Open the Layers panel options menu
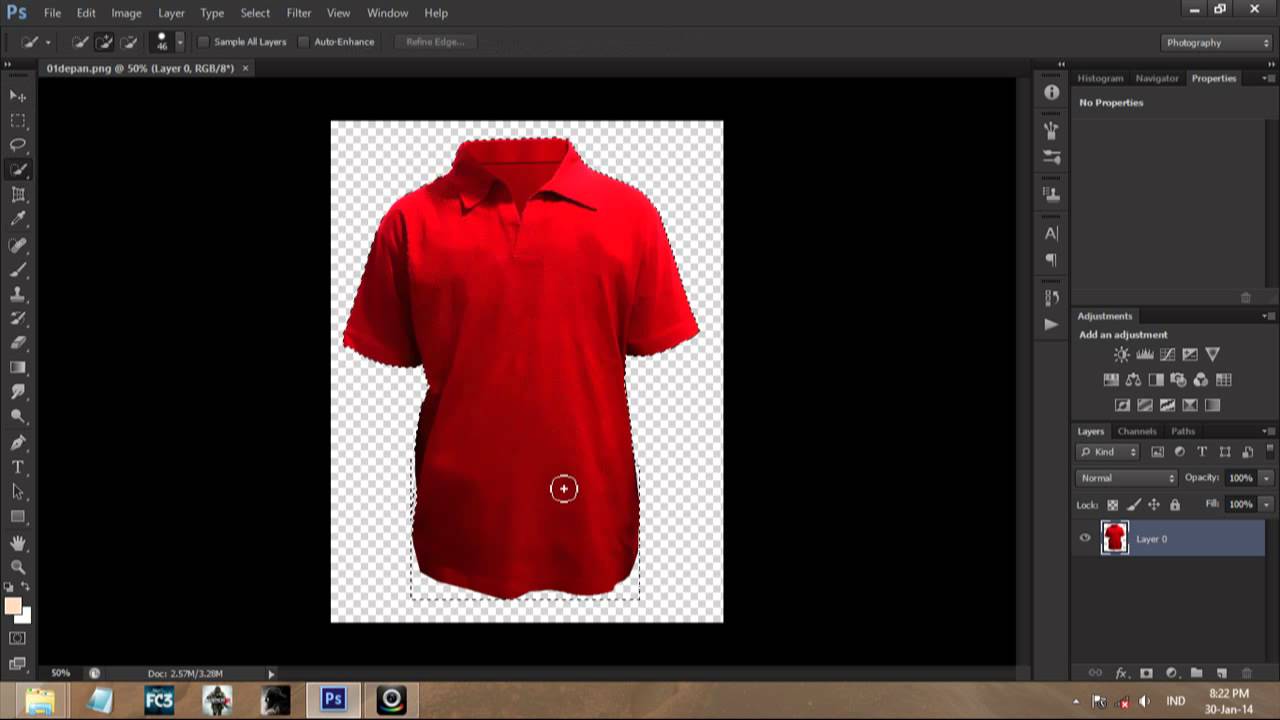Viewport: 1280px width, 720px height. coord(1268,431)
